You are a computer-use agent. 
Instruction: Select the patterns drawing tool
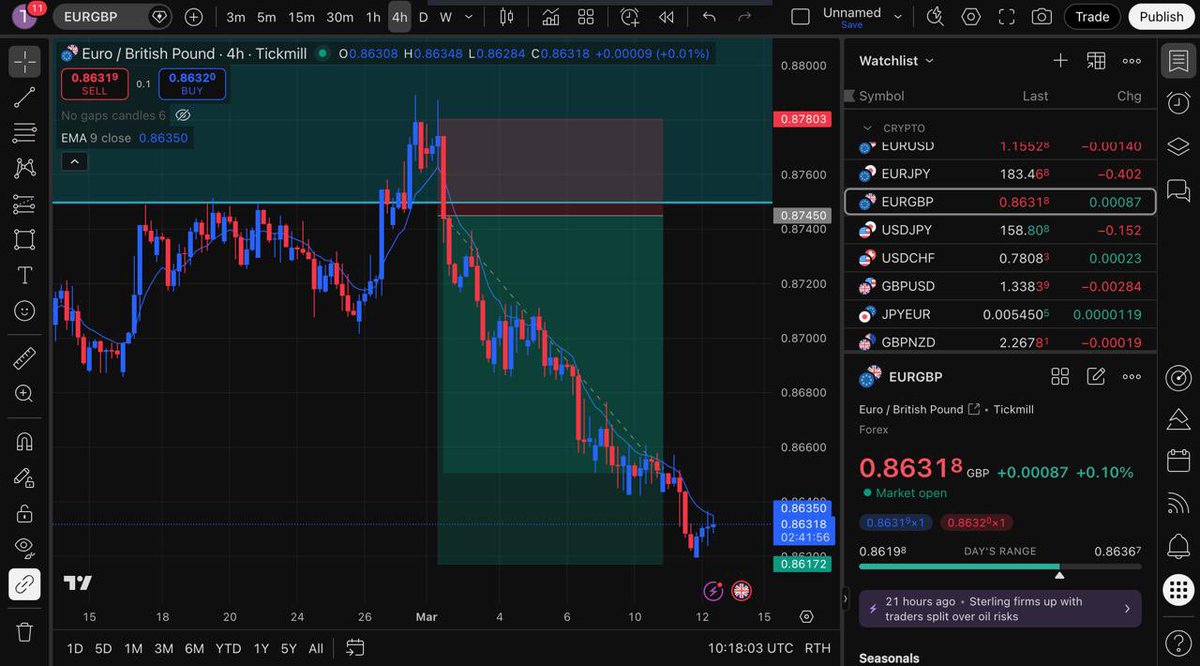pyautogui.click(x=25, y=168)
